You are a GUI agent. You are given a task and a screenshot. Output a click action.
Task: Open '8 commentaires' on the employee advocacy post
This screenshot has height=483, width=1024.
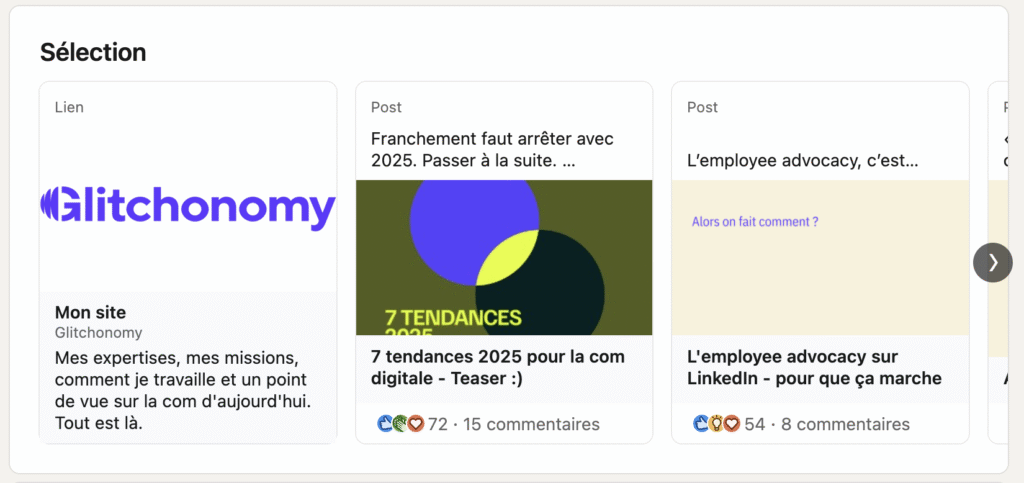tap(845, 424)
